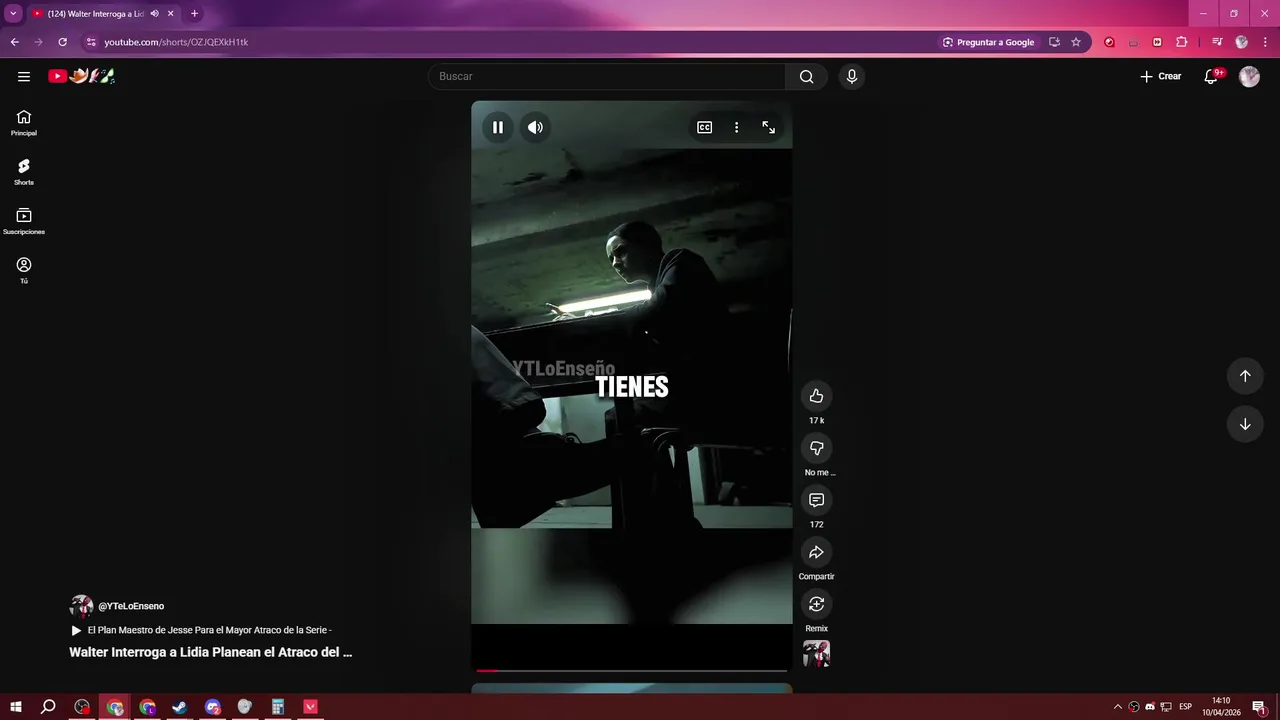Seek on the Short's red progress bar

632,670
